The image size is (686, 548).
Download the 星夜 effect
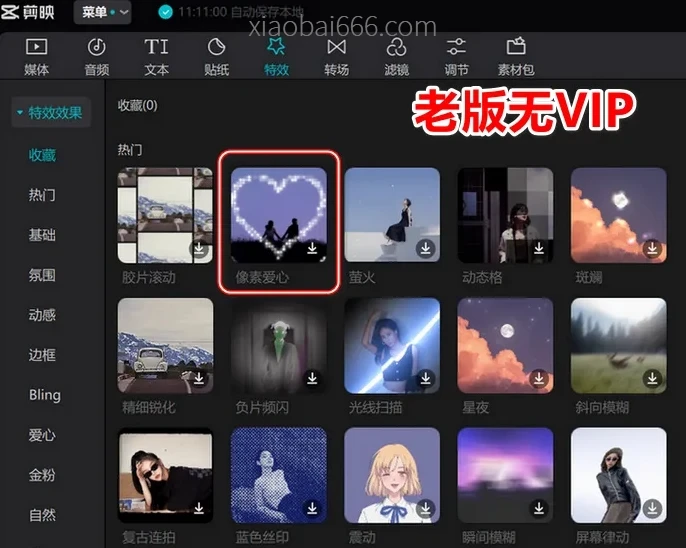(x=539, y=378)
